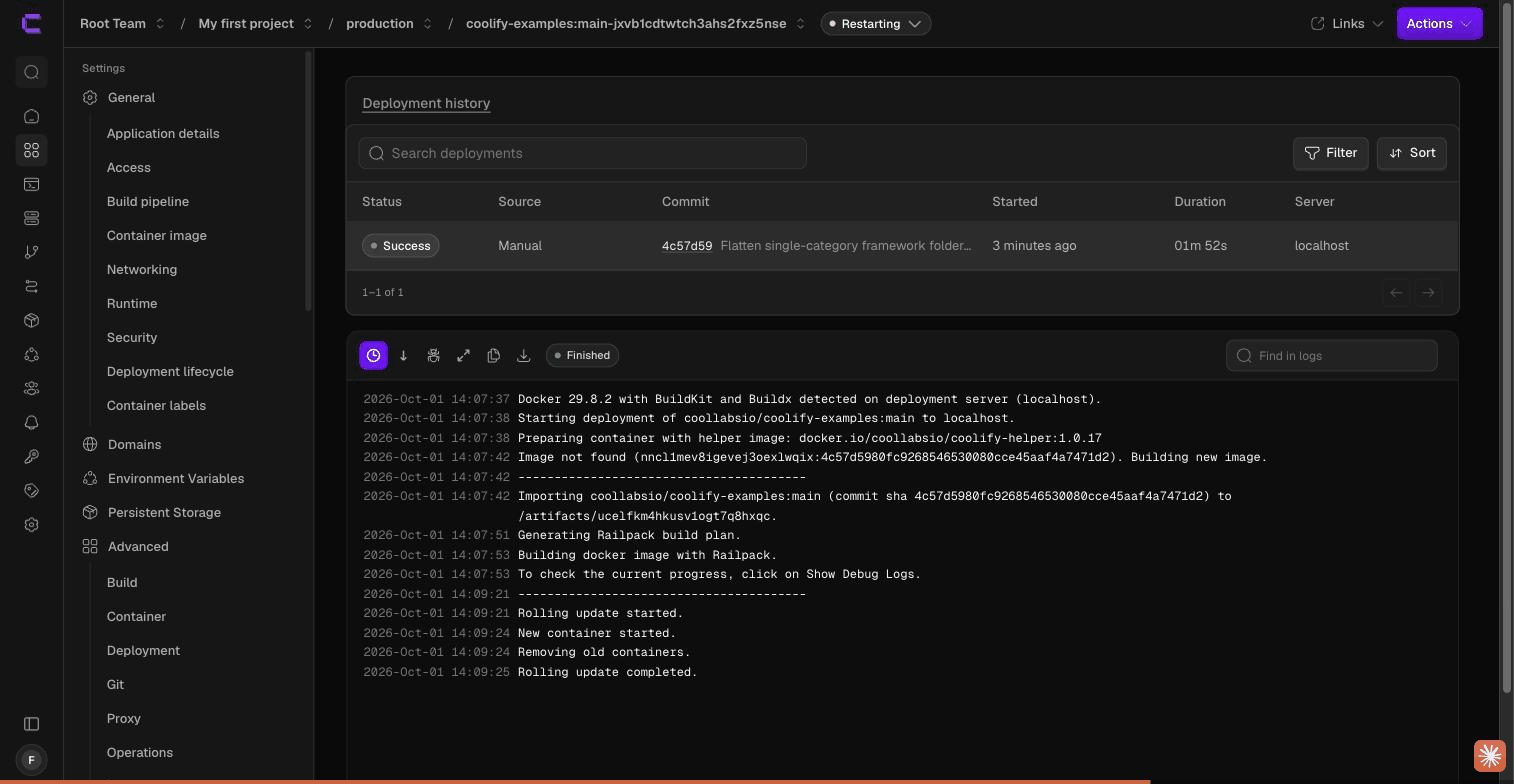Toggle the sidebar panel icon at bottom left
The width and height of the screenshot is (1514, 784).
[31, 724]
